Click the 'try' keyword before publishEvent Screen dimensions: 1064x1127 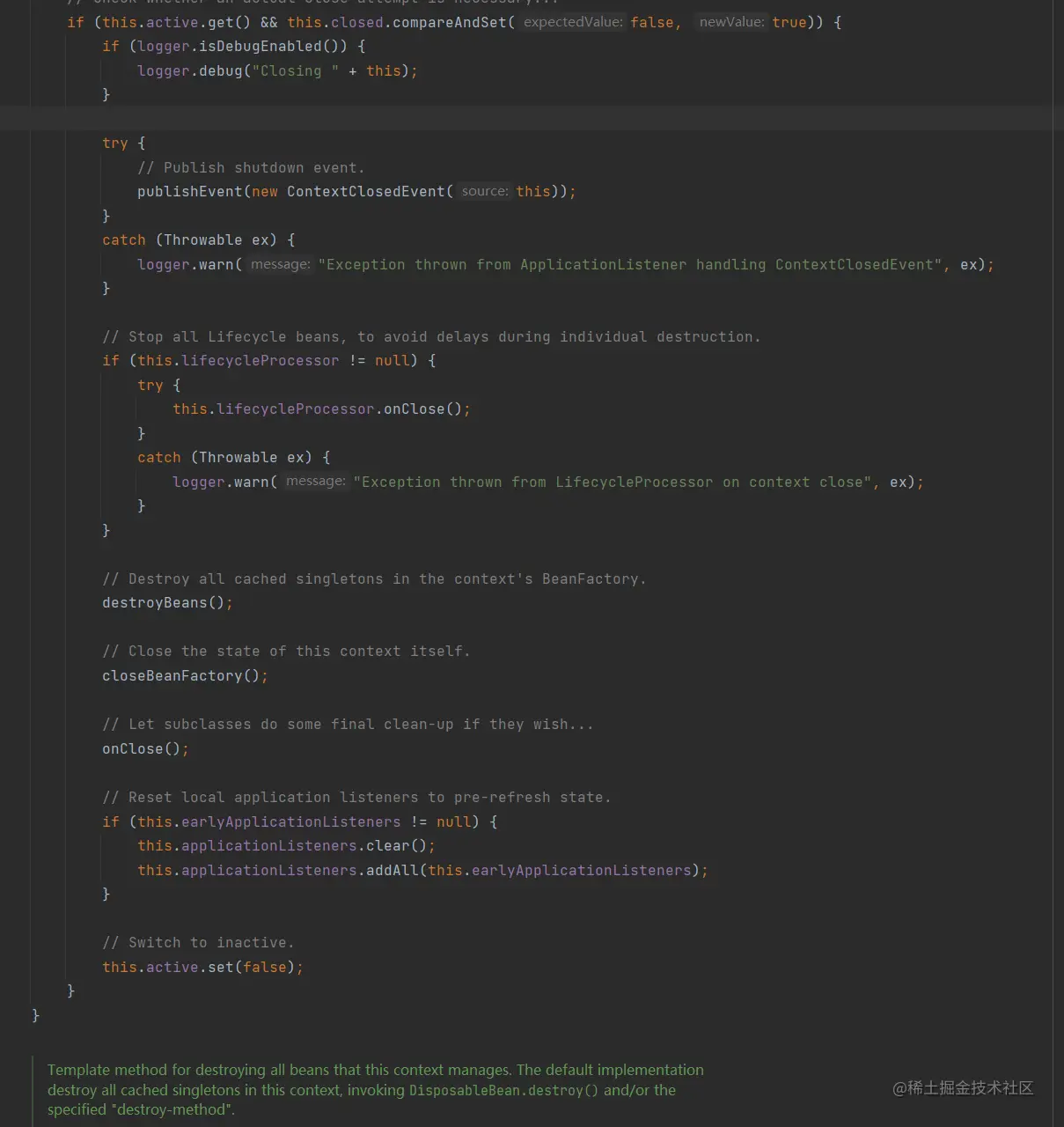(x=115, y=143)
